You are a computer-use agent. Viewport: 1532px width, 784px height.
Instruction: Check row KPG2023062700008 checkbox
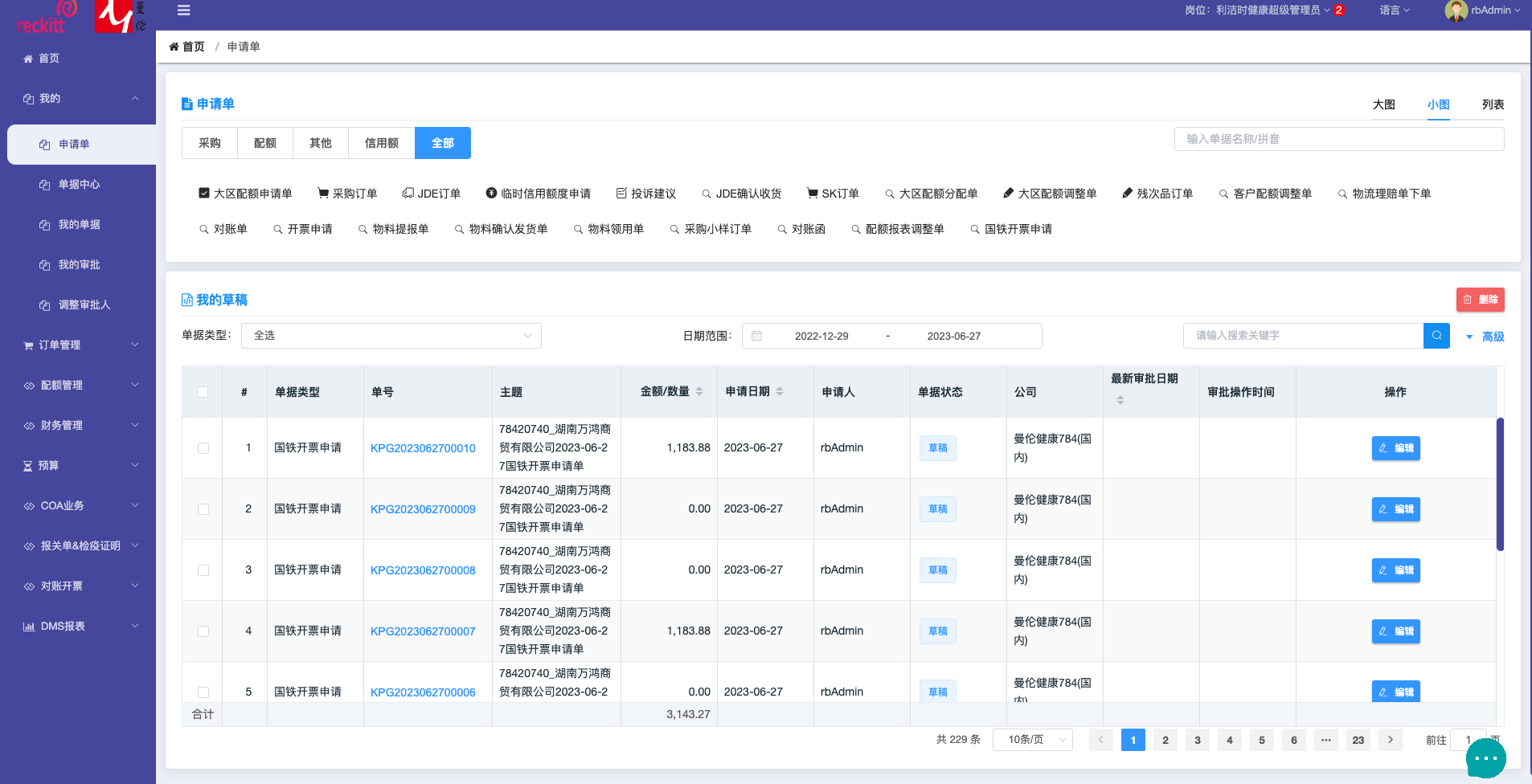pos(203,570)
